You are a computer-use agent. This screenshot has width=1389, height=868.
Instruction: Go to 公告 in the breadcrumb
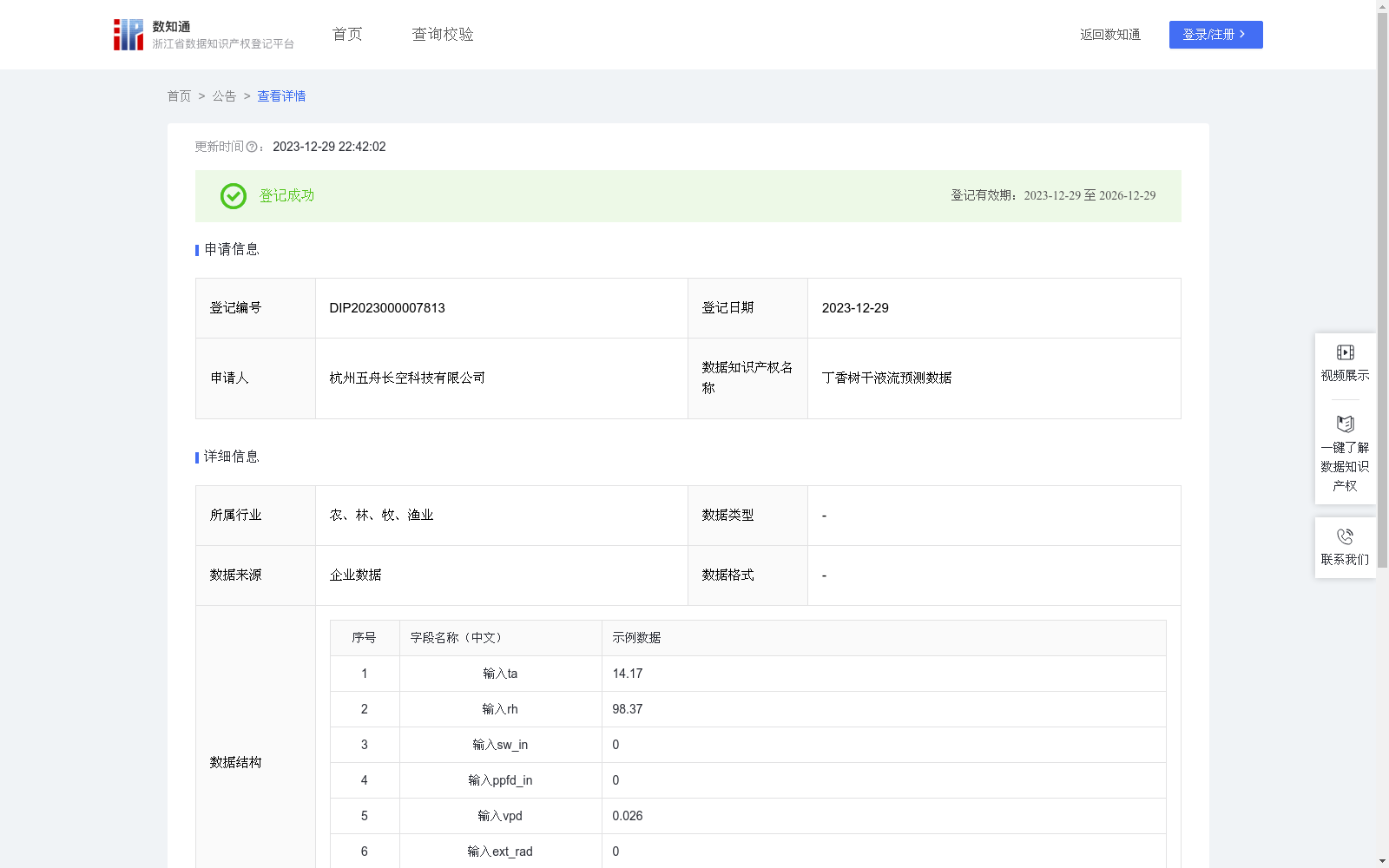click(224, 96)
